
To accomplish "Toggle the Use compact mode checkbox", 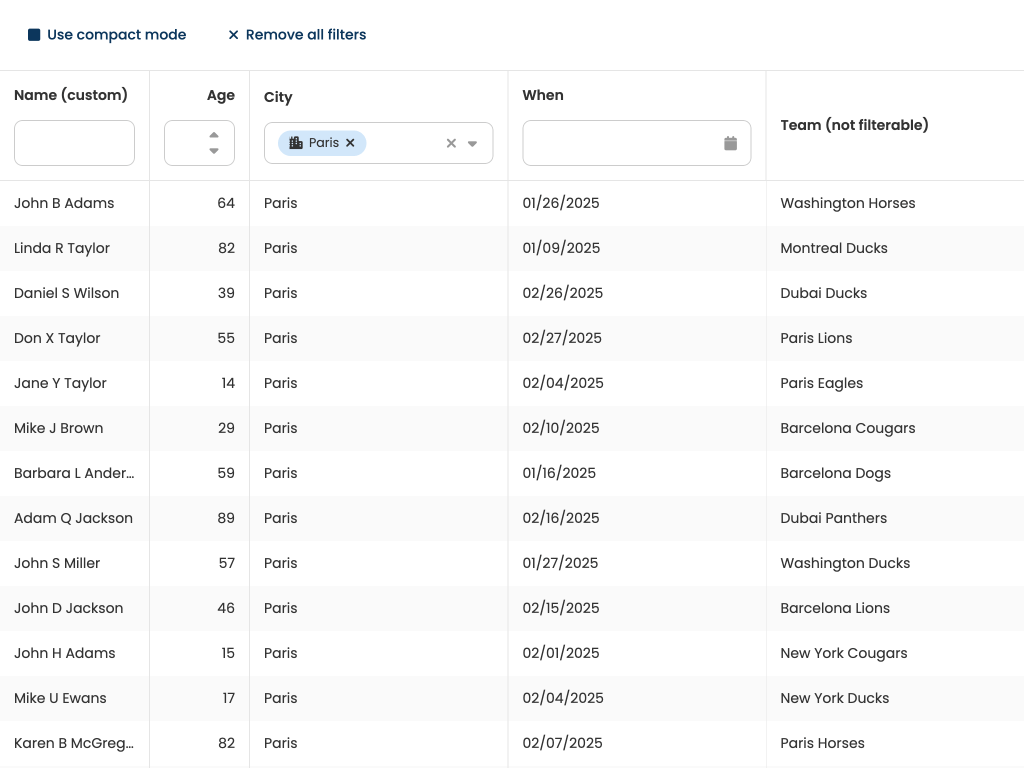I will click(x=34, y=35).
